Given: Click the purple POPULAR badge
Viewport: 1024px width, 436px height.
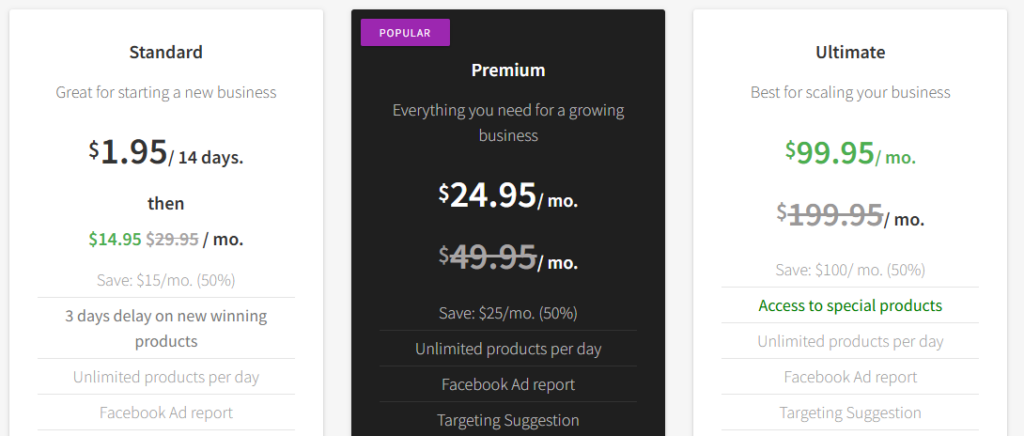Looking at the screenshot, I should (x=405, y=33).
